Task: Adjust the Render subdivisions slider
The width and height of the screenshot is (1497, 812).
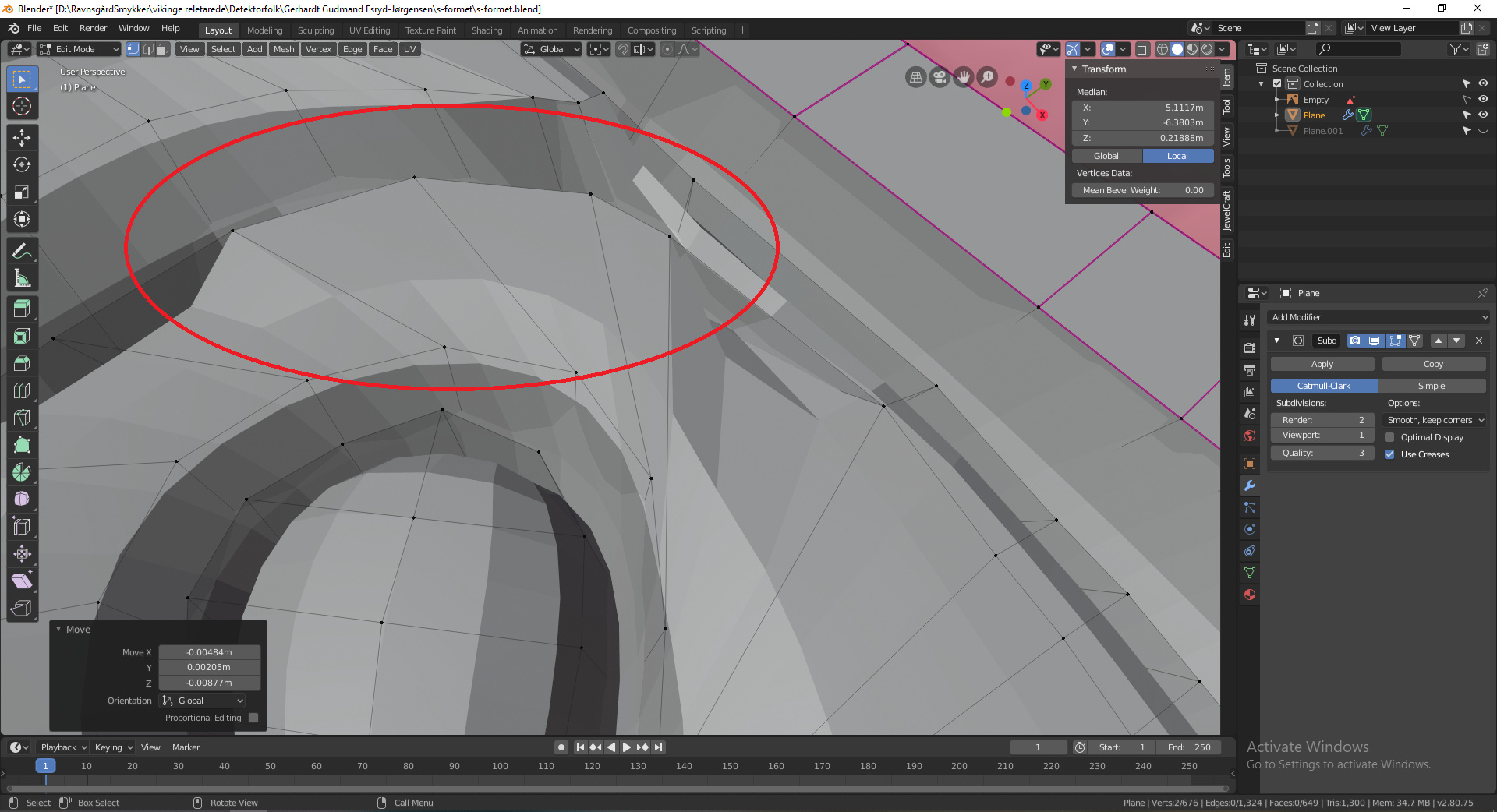Action: [1322, 420]
